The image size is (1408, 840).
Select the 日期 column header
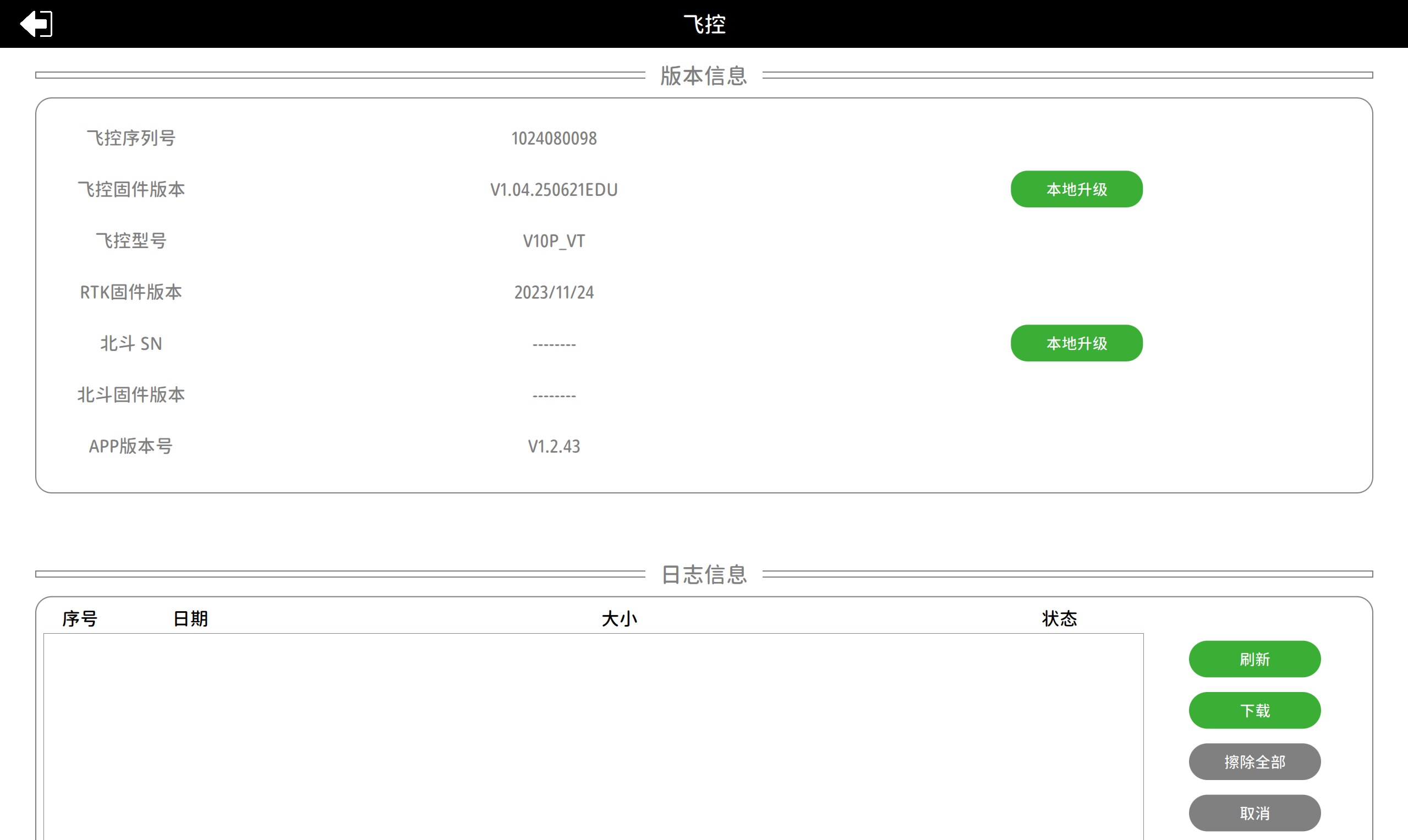pos(190,619)
